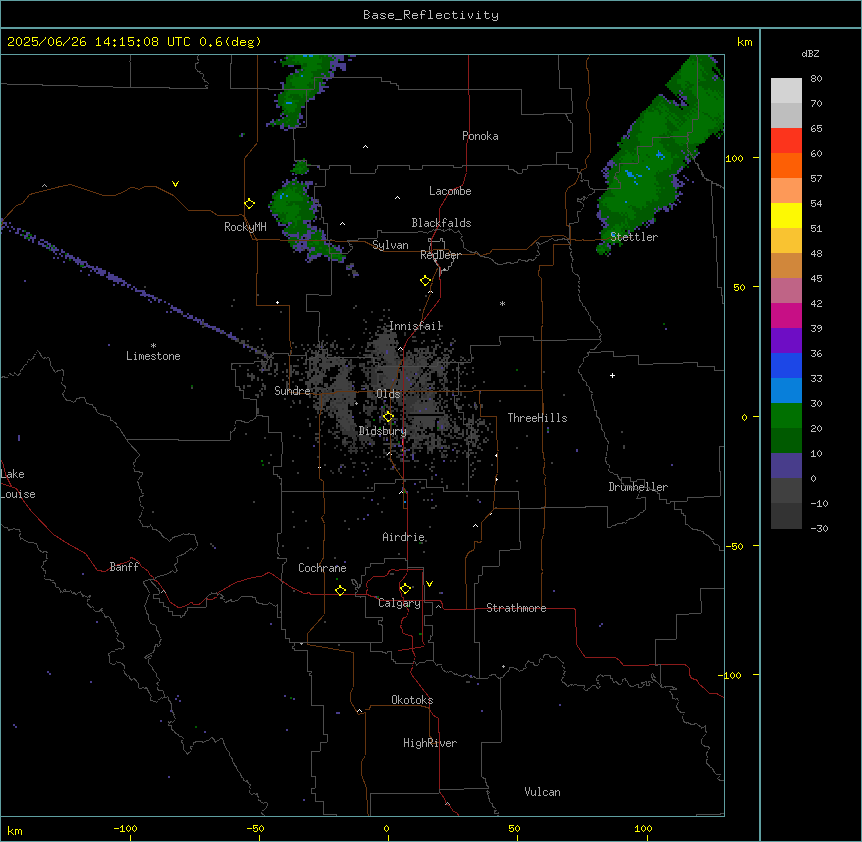
Task: Click the RockyMH label
Action: 245,227
